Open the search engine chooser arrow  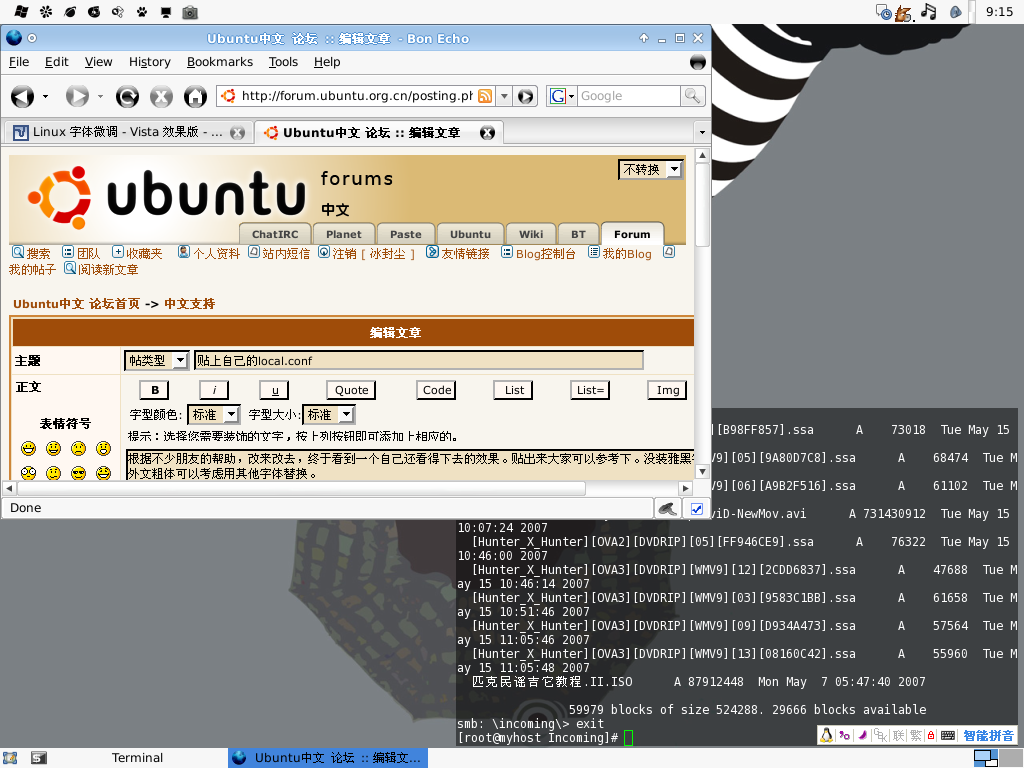(x=571, y=97)
